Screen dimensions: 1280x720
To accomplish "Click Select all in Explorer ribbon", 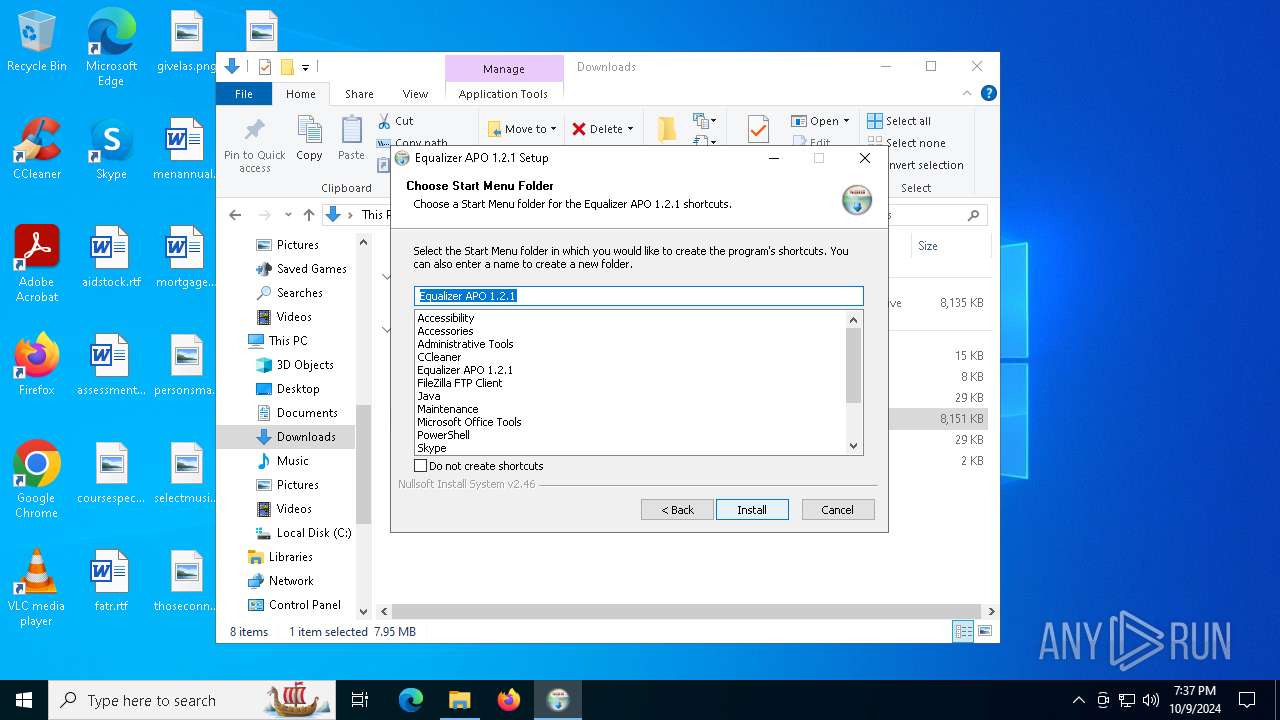I will [x=899, y=121].
